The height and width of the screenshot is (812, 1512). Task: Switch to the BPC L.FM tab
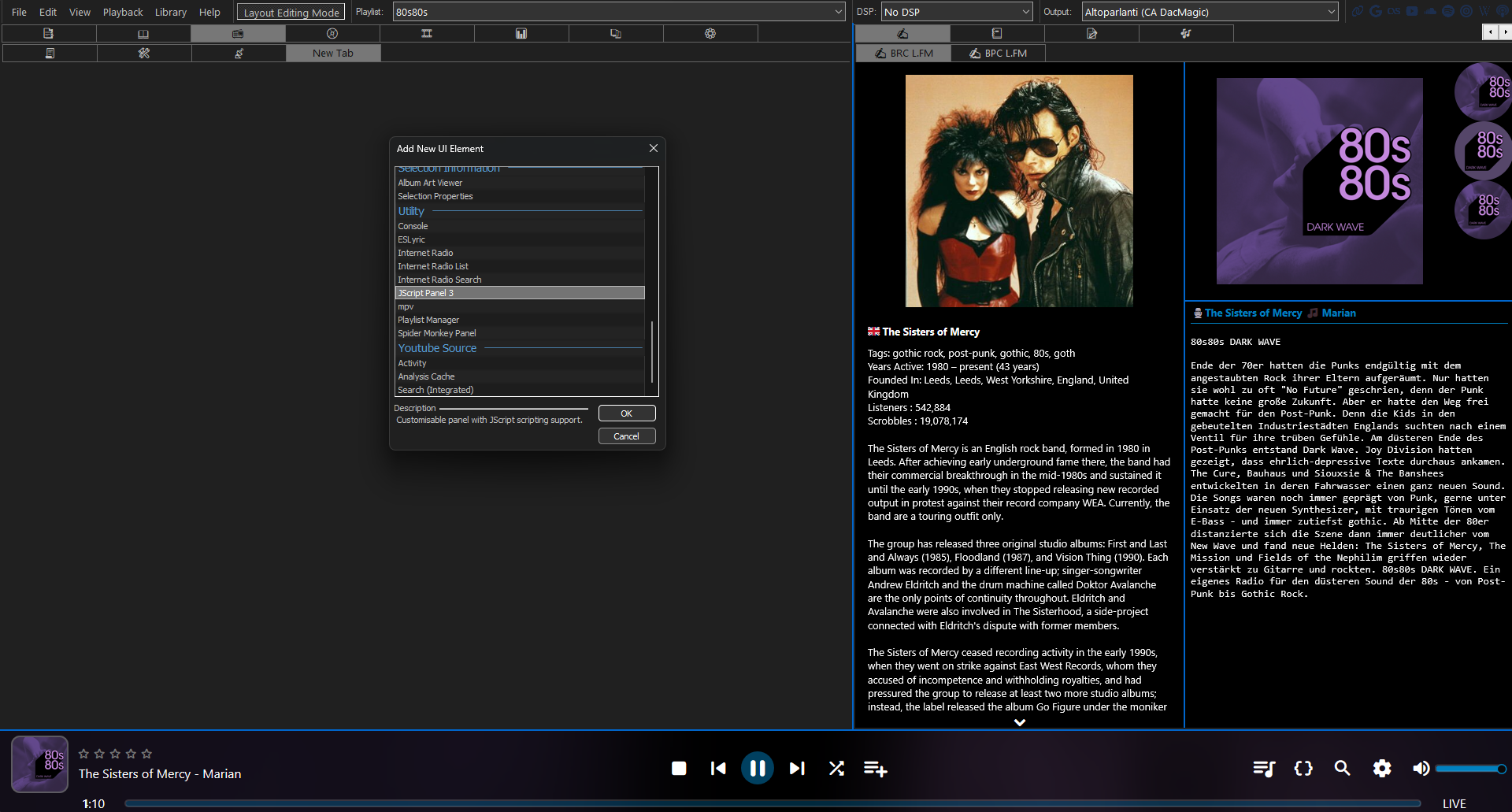999,54
